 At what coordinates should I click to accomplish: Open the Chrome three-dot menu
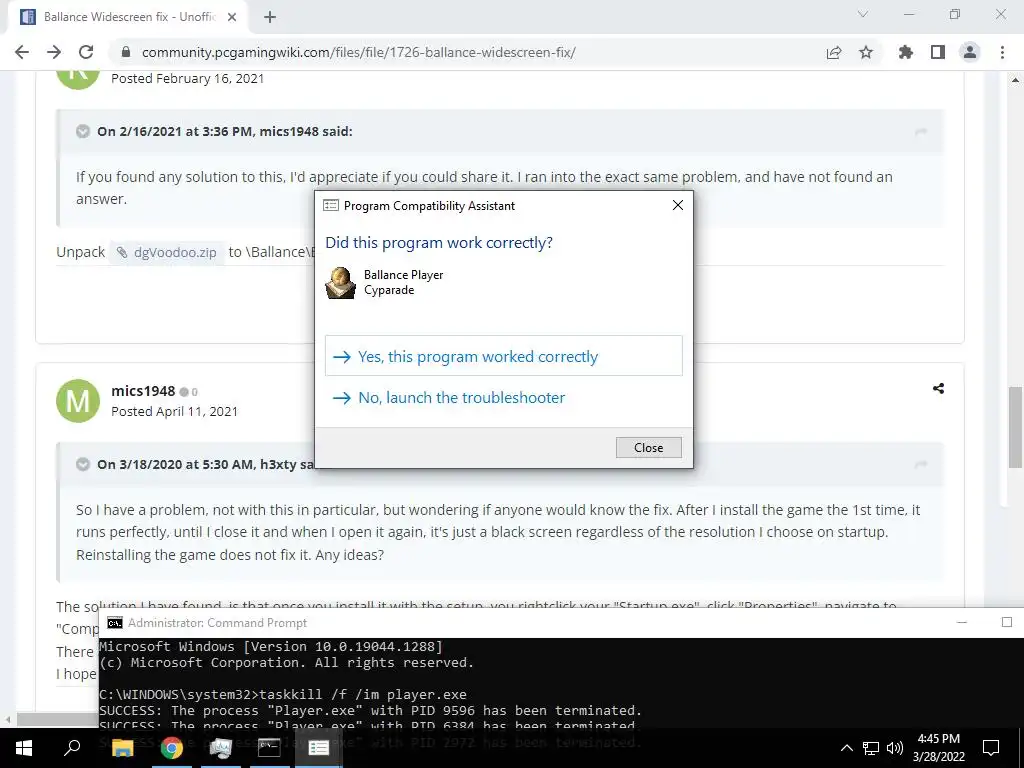[1002, 52]
